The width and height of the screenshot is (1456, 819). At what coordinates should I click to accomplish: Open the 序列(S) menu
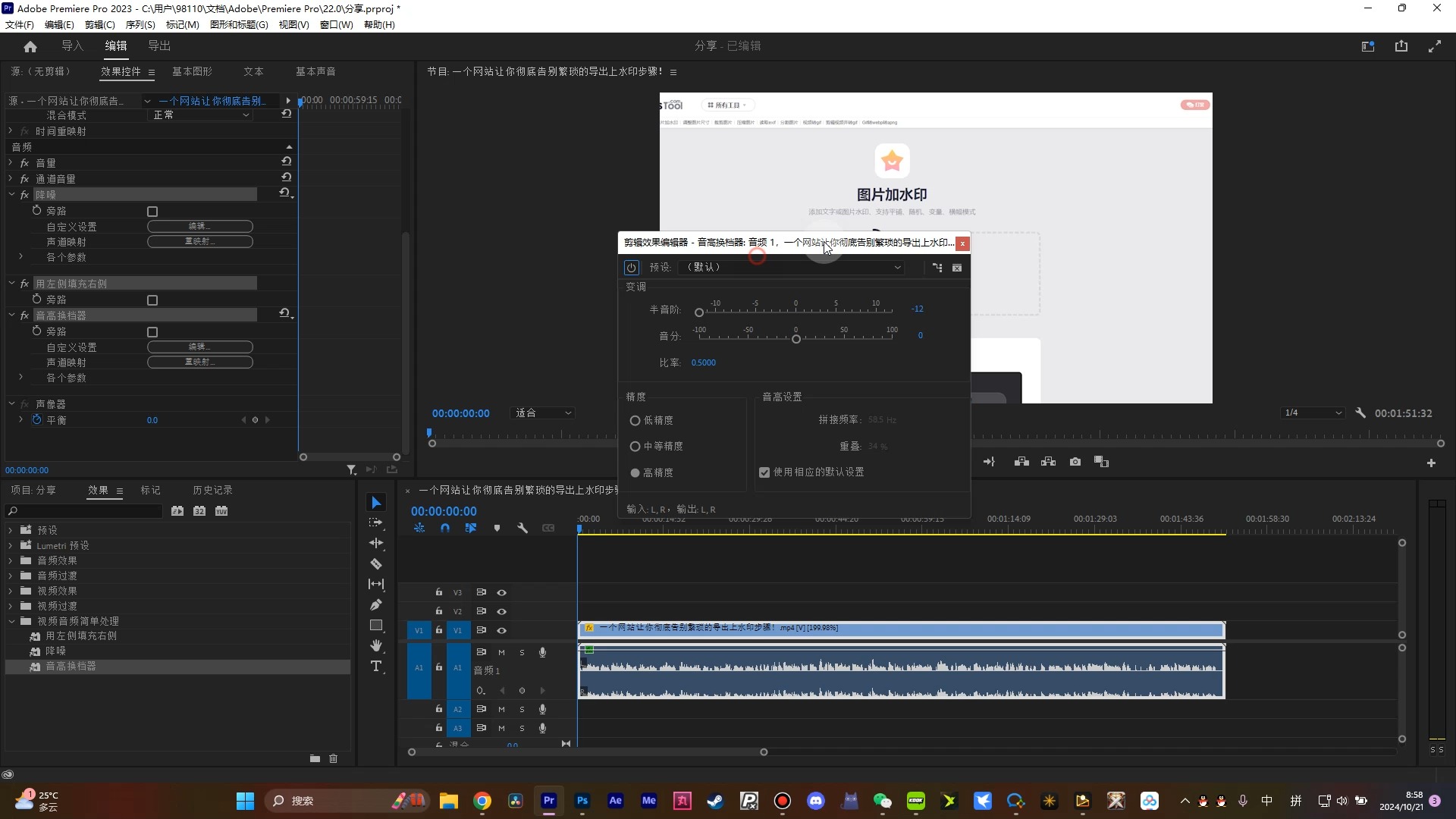(x=140, y=25)
